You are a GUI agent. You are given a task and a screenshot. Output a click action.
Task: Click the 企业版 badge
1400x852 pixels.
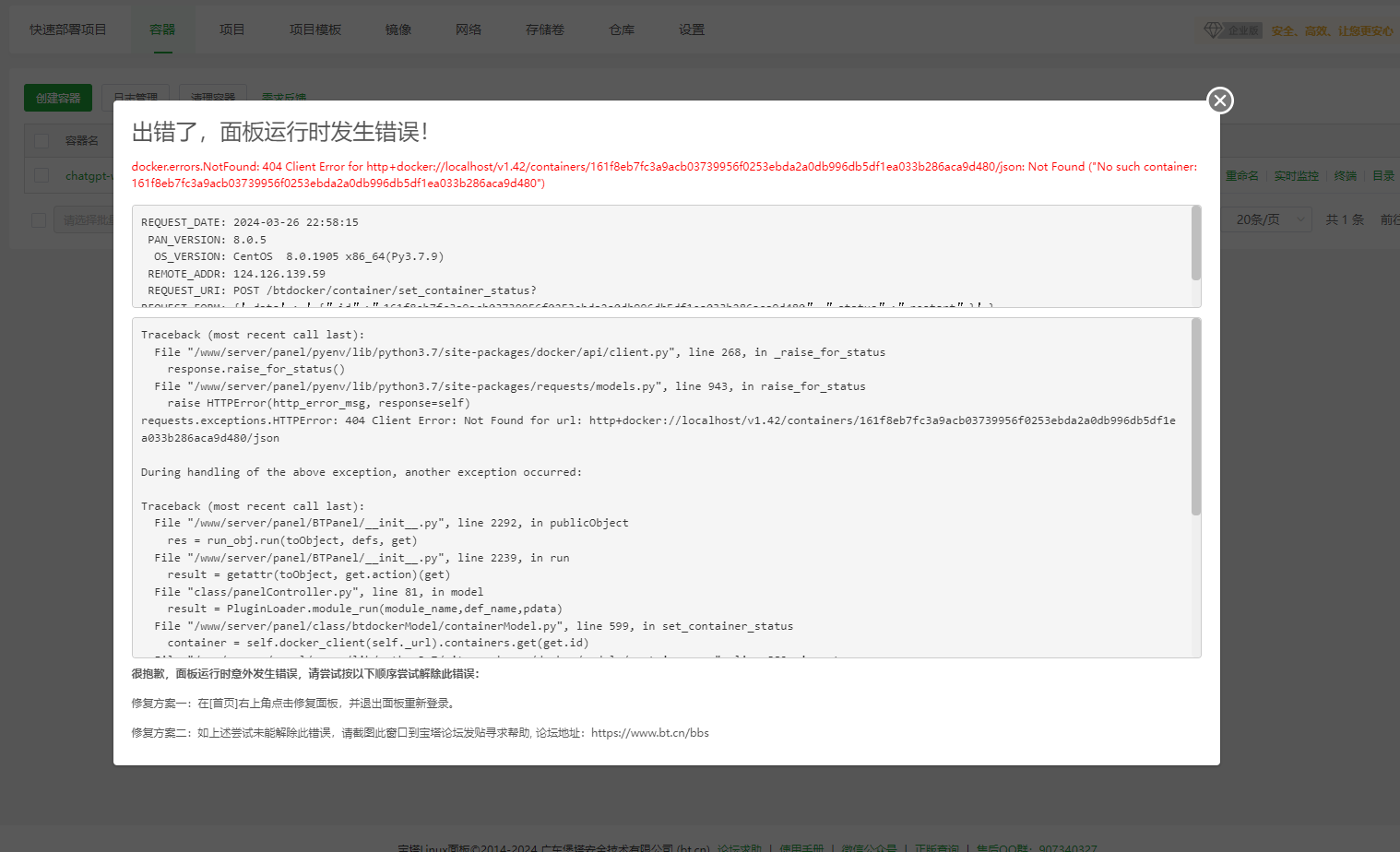[x=1244, y=30]
